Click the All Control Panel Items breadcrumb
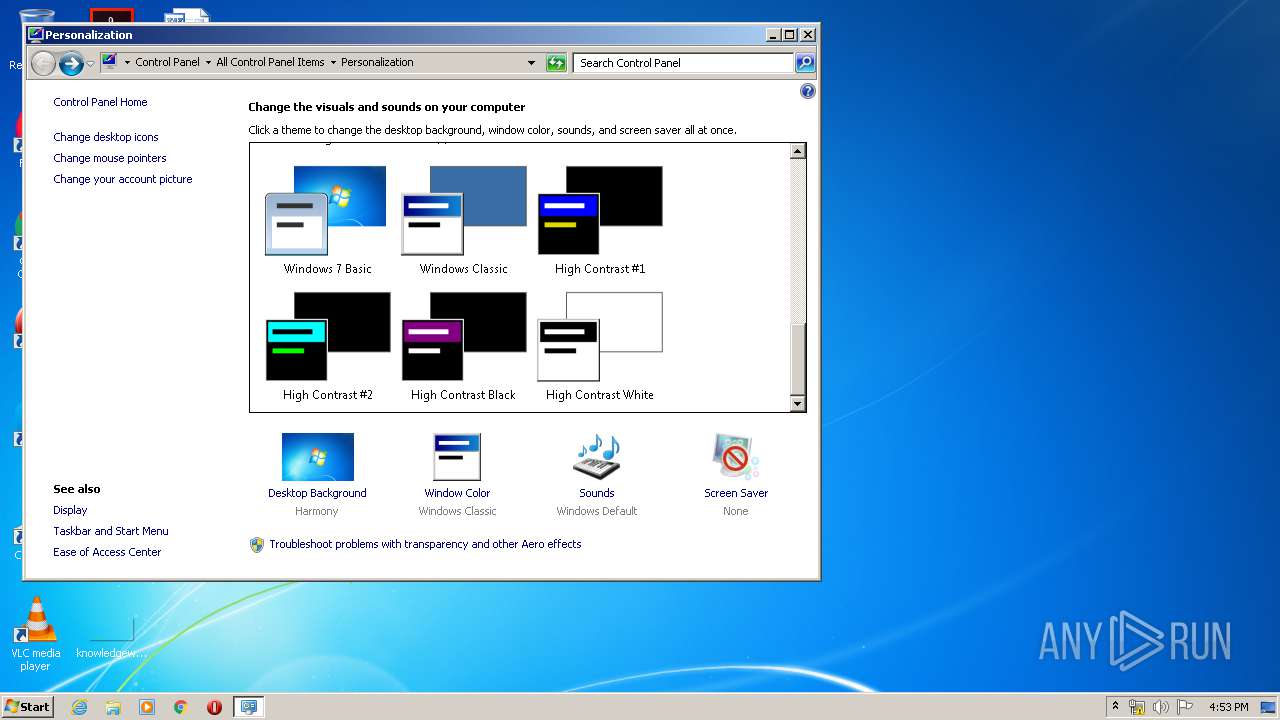The image size is (1280, 720). tap(270, 62)
